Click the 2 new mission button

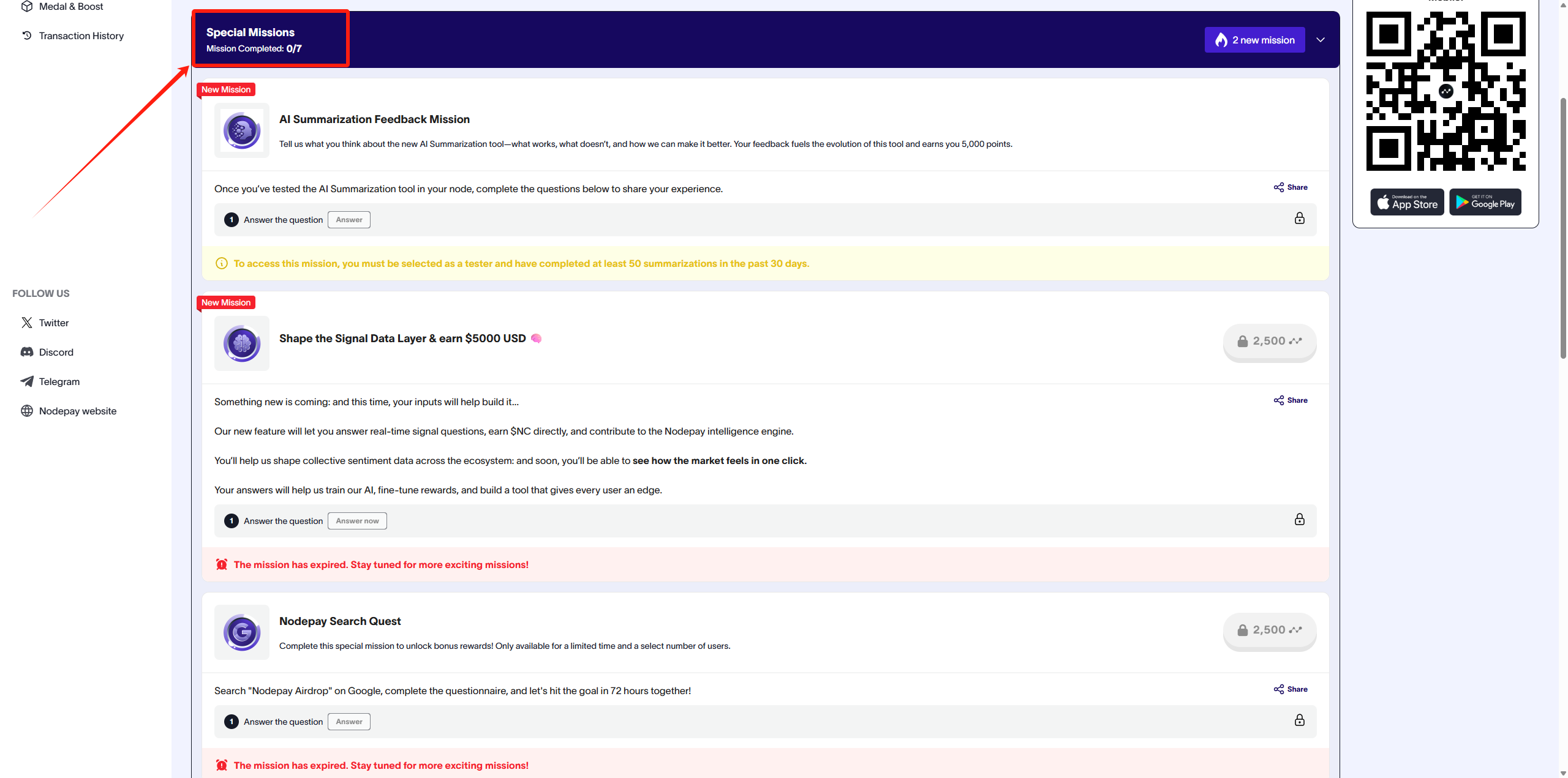tap(1254, 40)
